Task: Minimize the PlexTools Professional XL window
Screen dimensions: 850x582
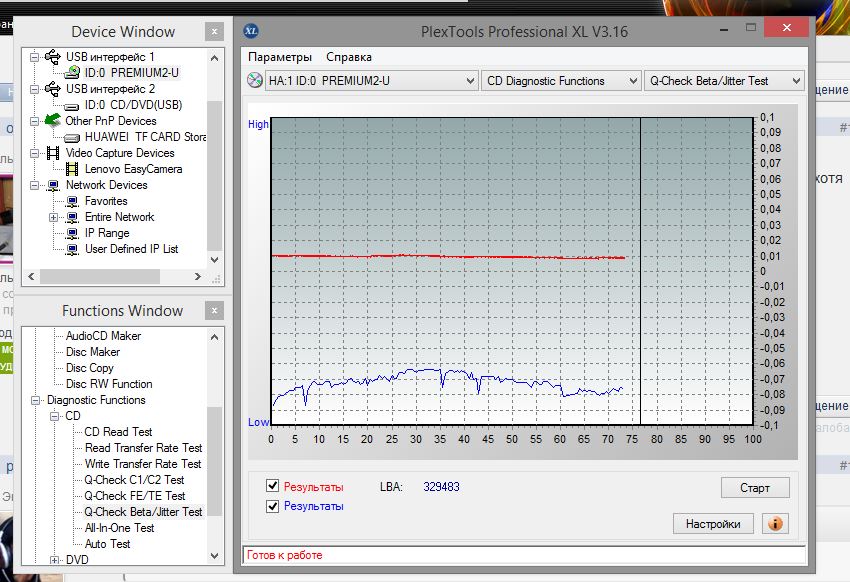Action: click(x=723, y=29)
